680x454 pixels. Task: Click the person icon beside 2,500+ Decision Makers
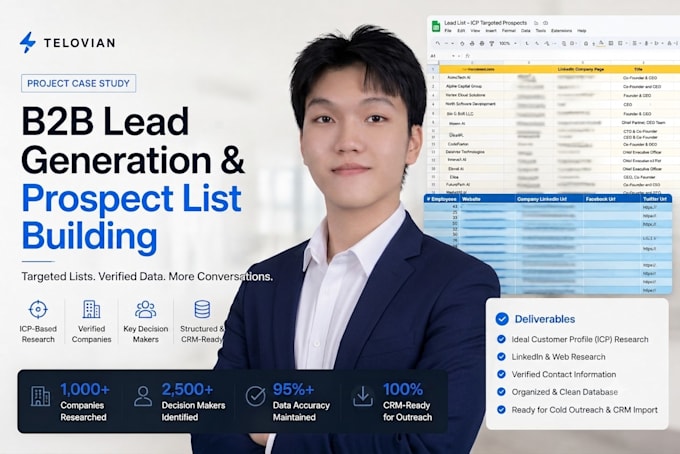pos(143,396)
